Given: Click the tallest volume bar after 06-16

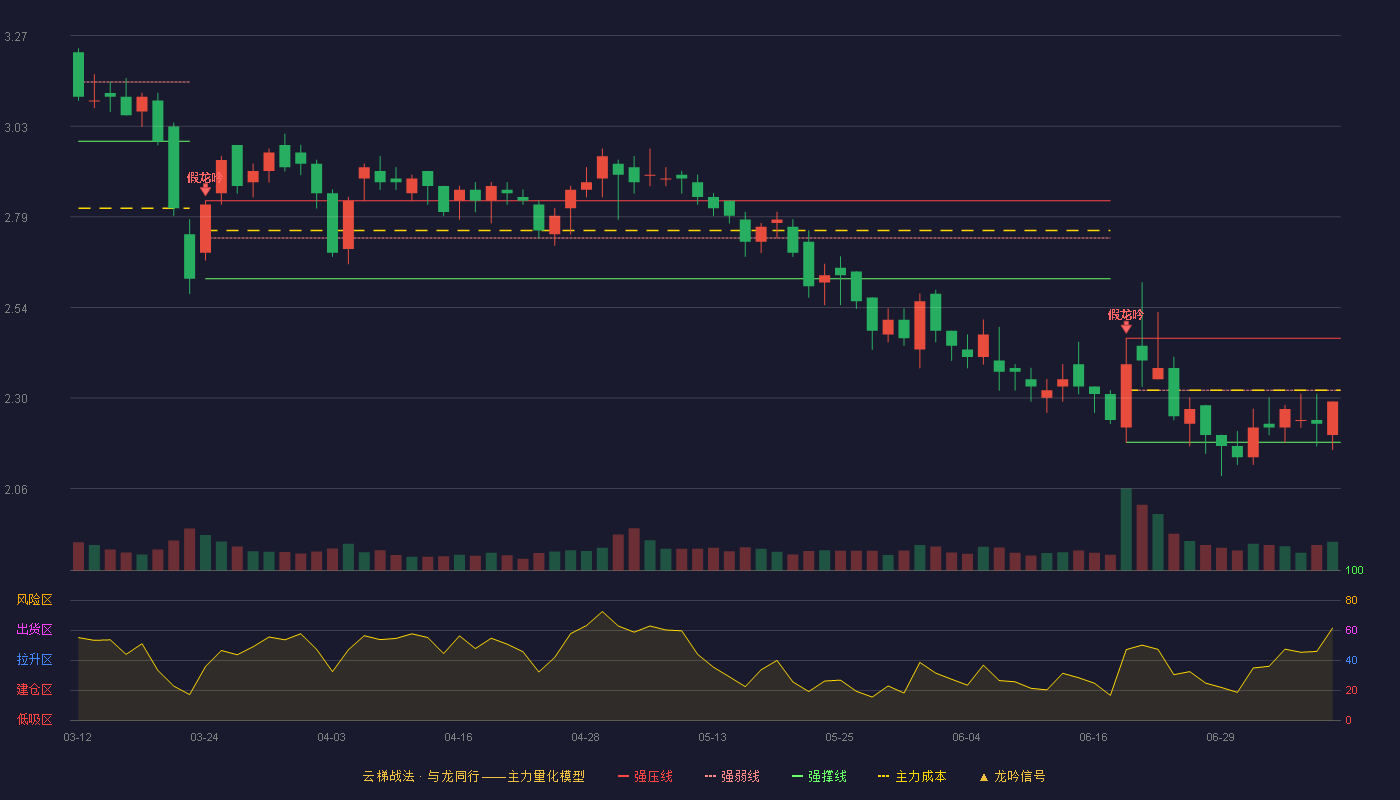Looking at the screenshot, I should tap(1126, 529).
